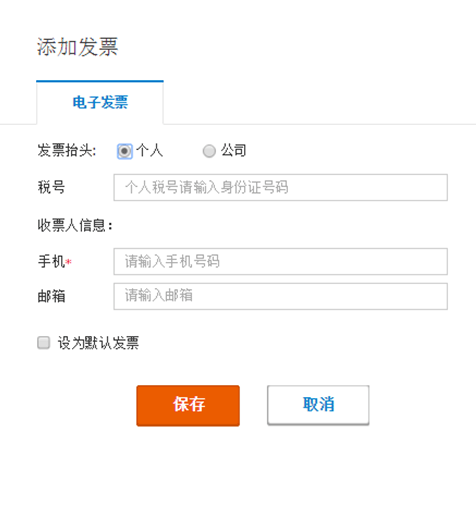Cancel with the 取消 button
476x524 pixels.
pos(318,405)
